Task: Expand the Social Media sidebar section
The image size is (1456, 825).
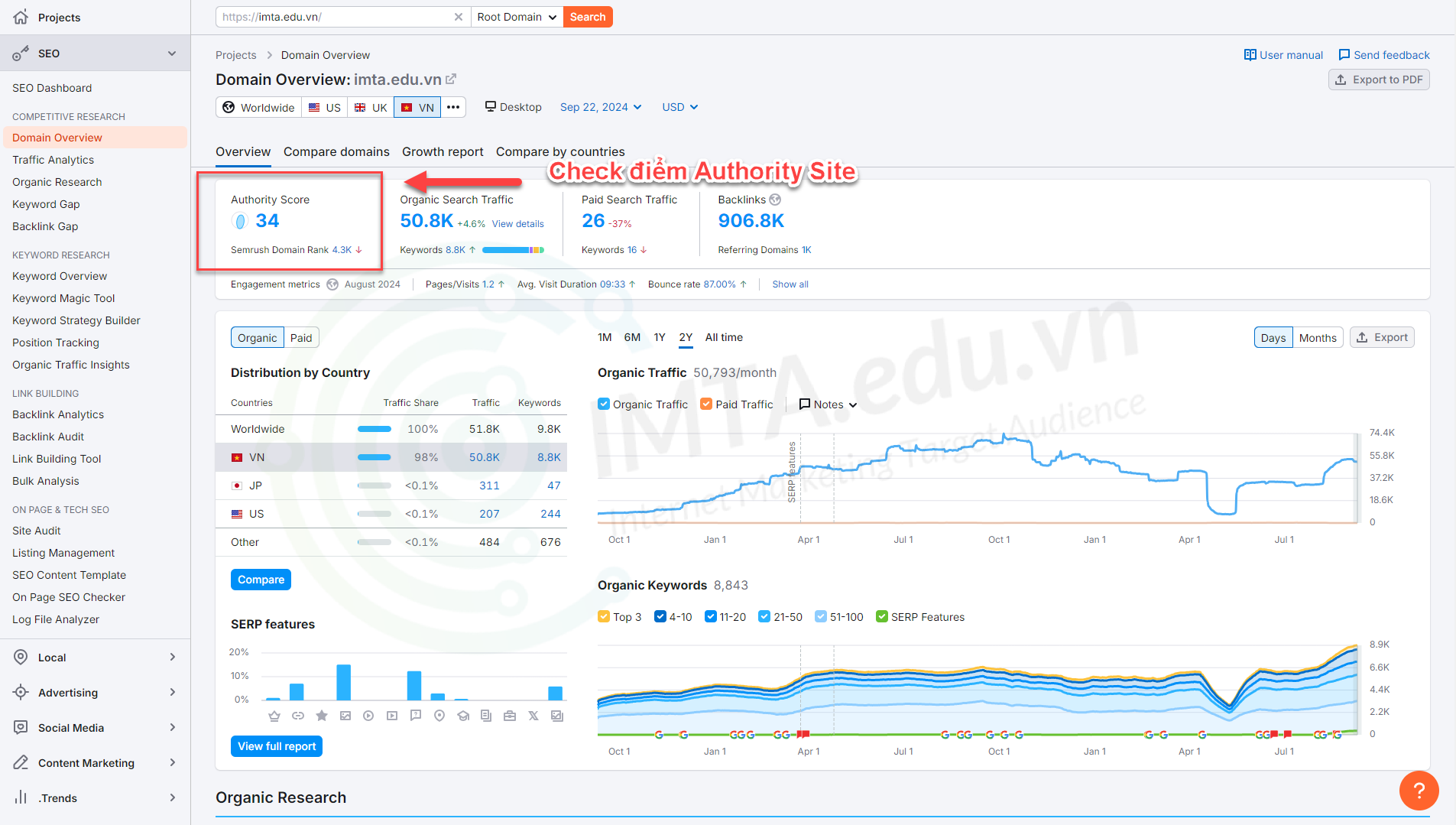Action: [172, 727]
